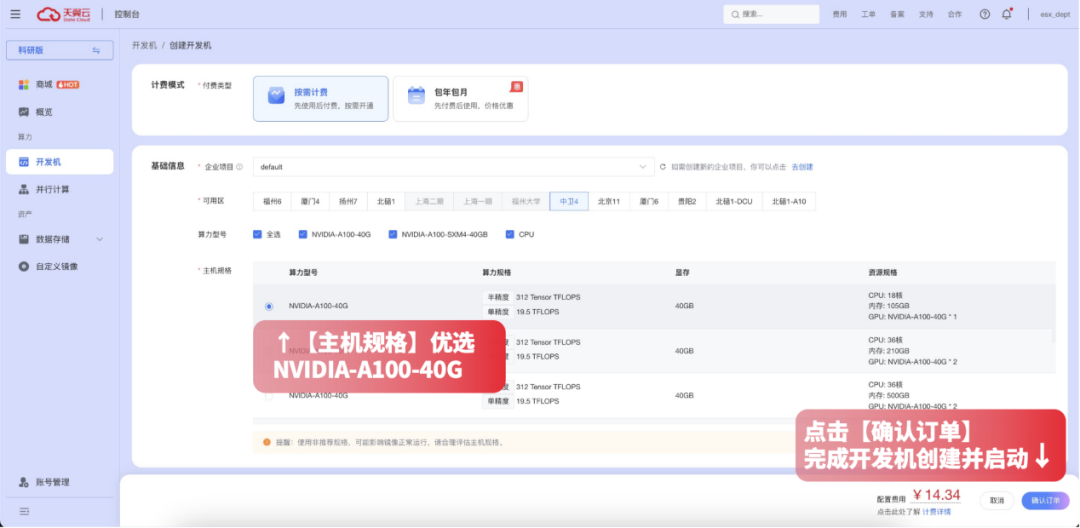Open the 企业项目 default dropdown

click(x=453, y=167)
